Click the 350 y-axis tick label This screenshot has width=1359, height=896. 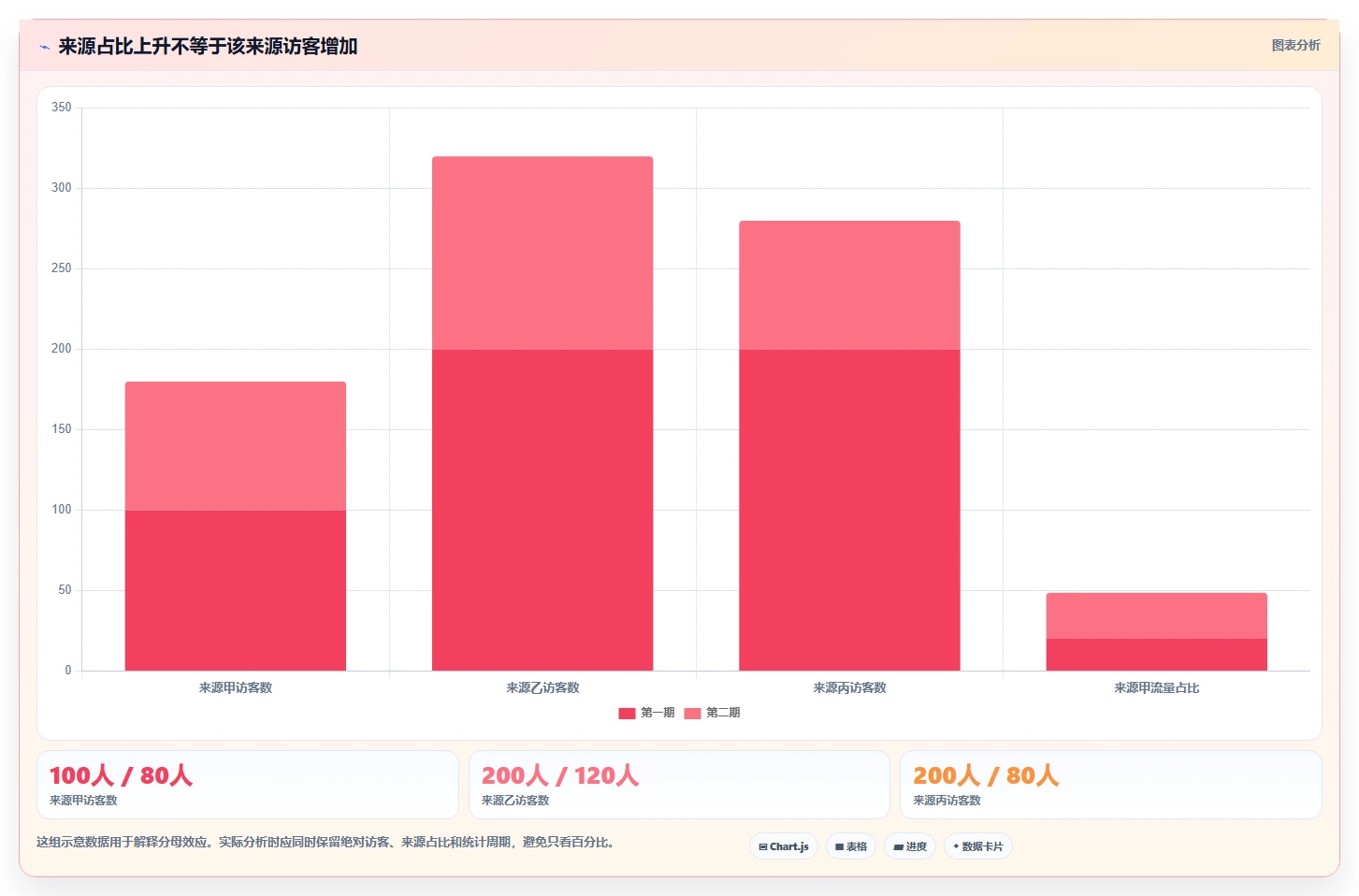click(62, 108)
